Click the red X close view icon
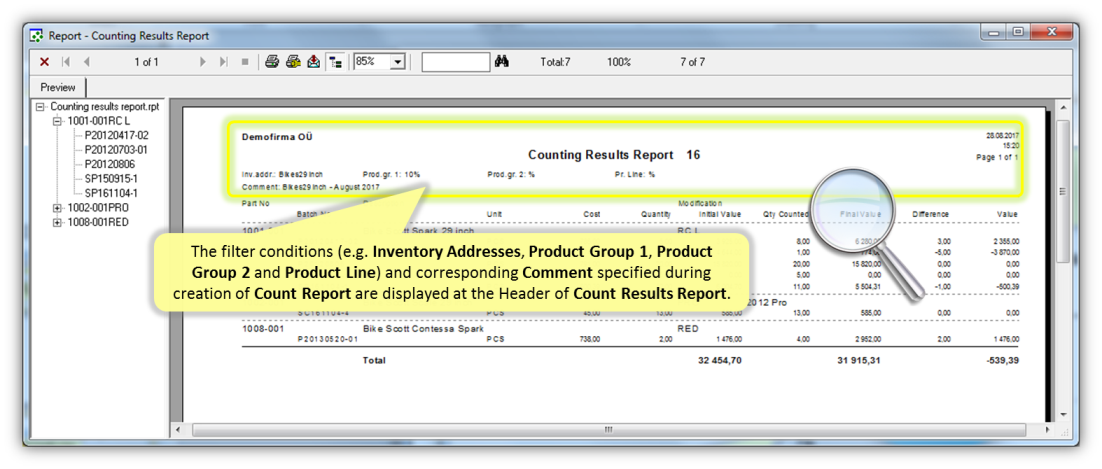This screenshot has width=1102, height=469. point(44,62)
